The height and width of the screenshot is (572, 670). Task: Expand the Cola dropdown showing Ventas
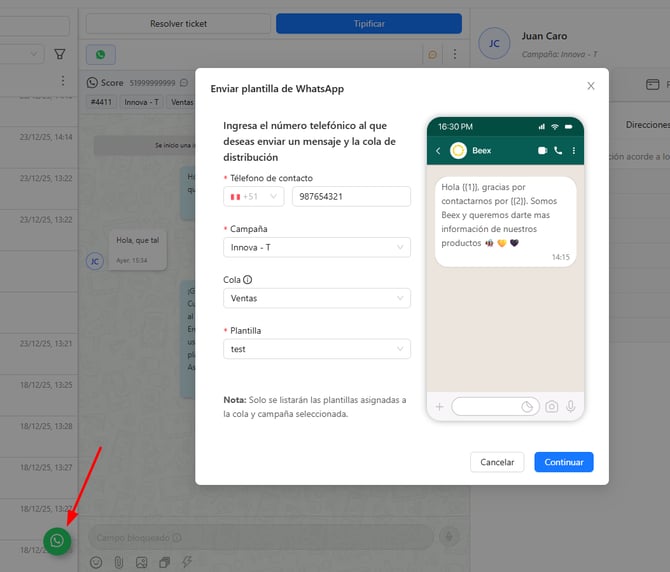click(316, 298)
